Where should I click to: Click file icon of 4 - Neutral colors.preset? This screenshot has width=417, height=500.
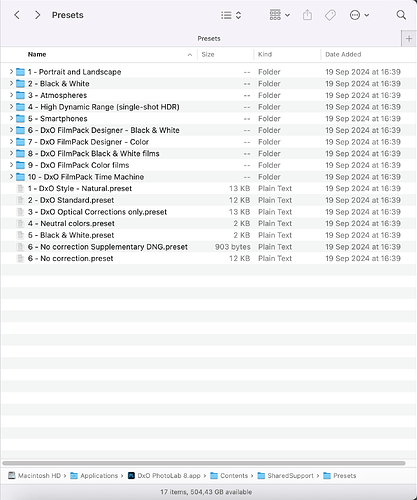pos(20,223)
